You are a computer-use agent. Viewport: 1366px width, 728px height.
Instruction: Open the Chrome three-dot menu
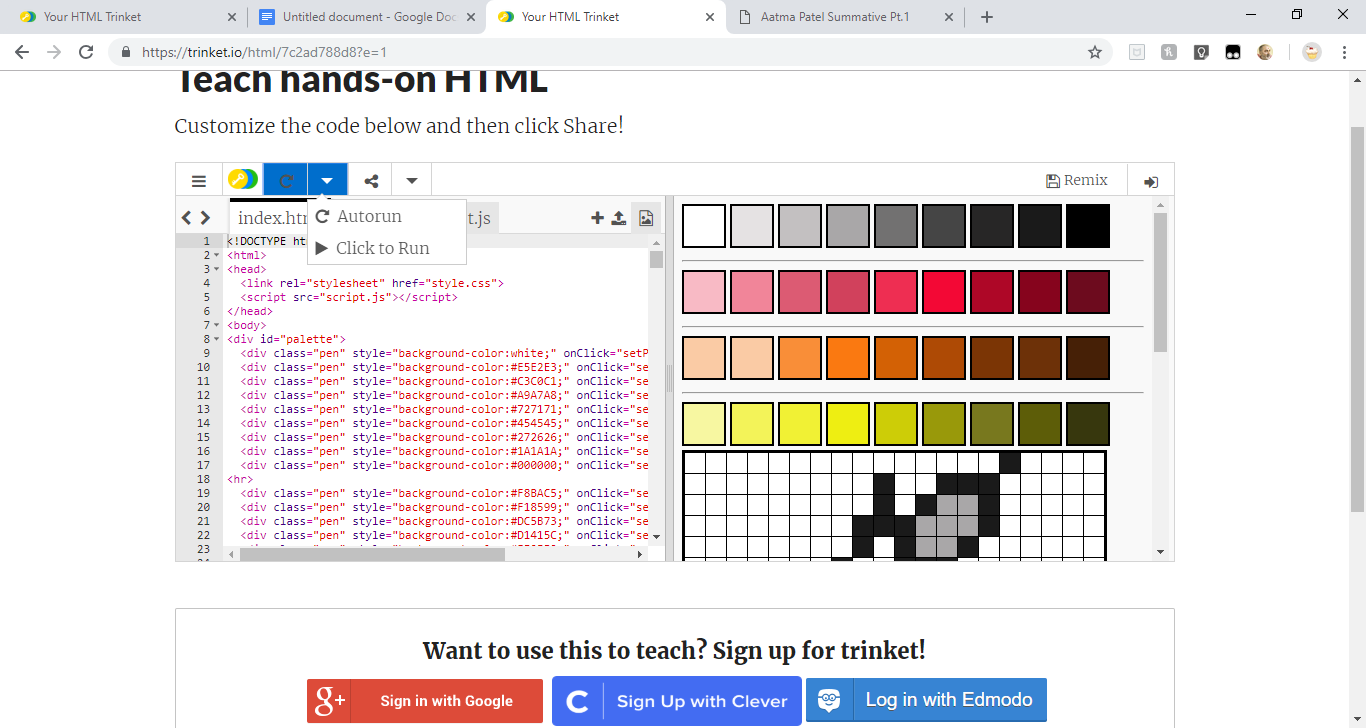coord(1345,52)
